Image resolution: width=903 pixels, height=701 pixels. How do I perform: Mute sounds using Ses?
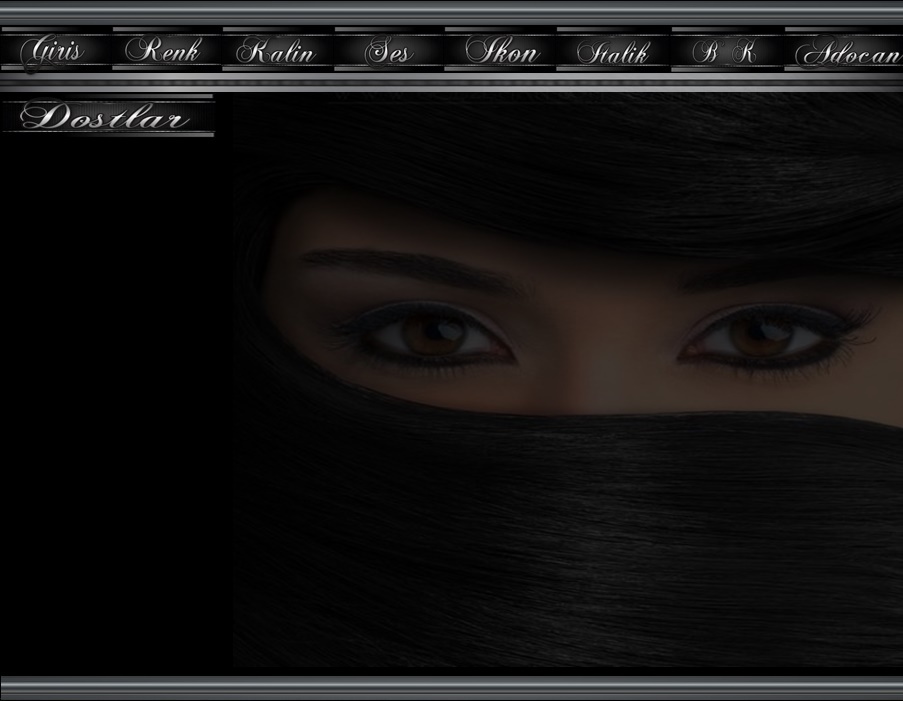pyautogui.click(x=389, y=50)
